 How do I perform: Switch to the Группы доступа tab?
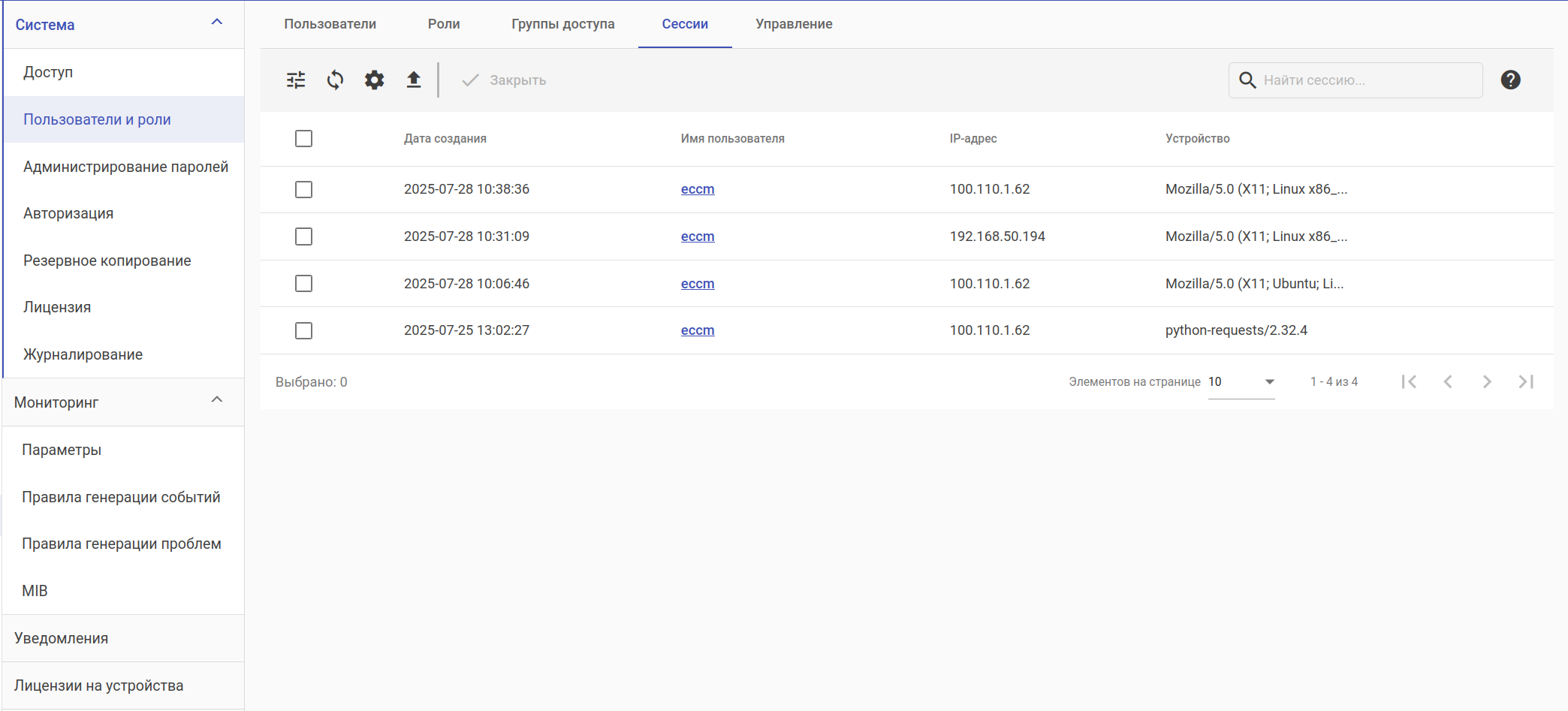(x=562, y=24)
